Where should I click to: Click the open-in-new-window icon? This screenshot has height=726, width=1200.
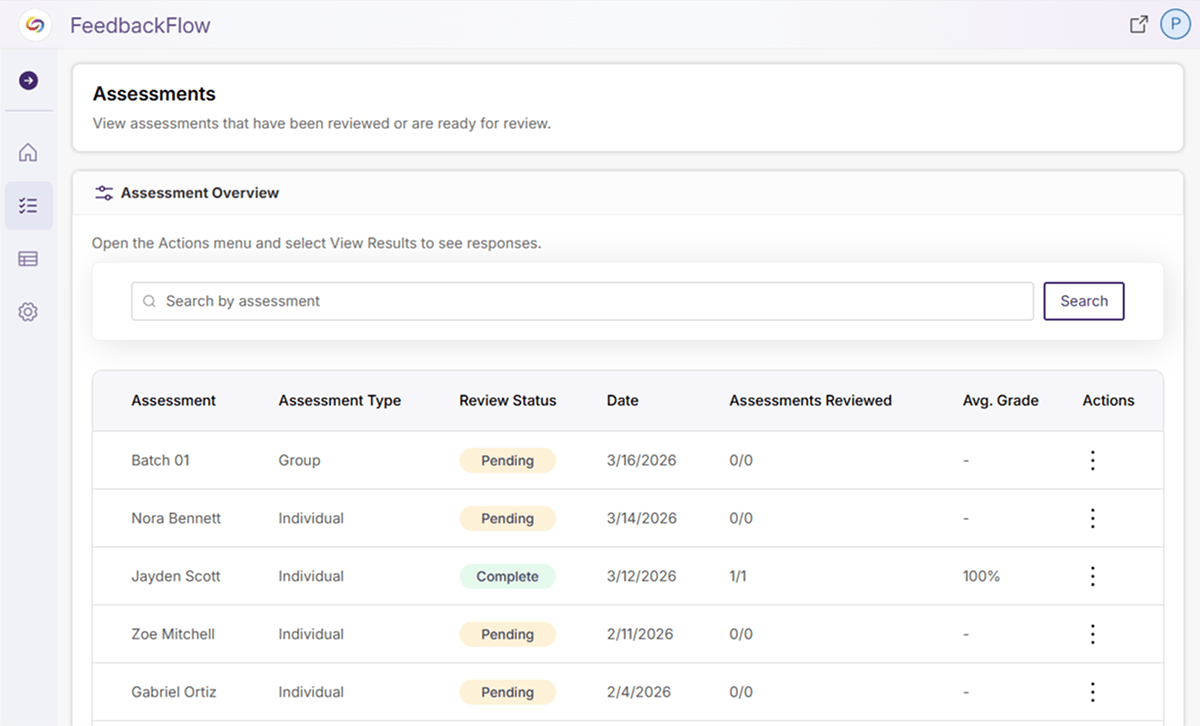(x=1138, y=25)
